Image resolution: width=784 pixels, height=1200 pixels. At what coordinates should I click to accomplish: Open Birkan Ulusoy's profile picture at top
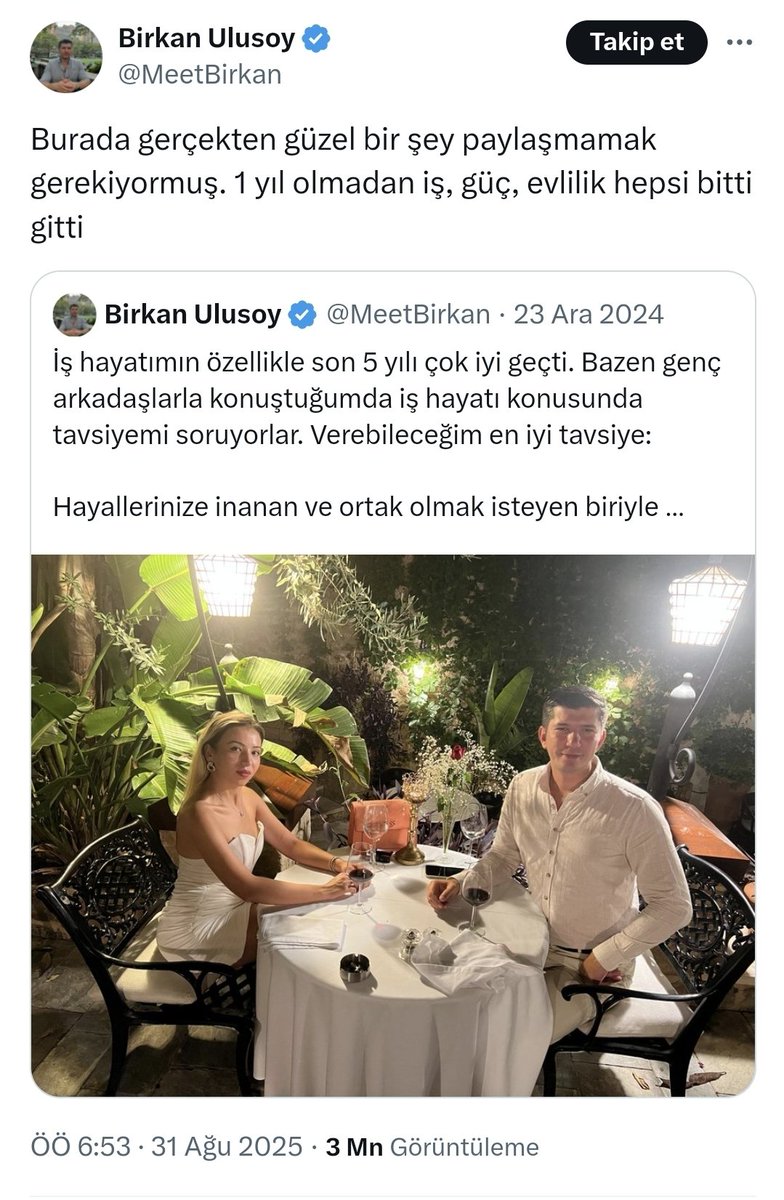click(66, 57)
